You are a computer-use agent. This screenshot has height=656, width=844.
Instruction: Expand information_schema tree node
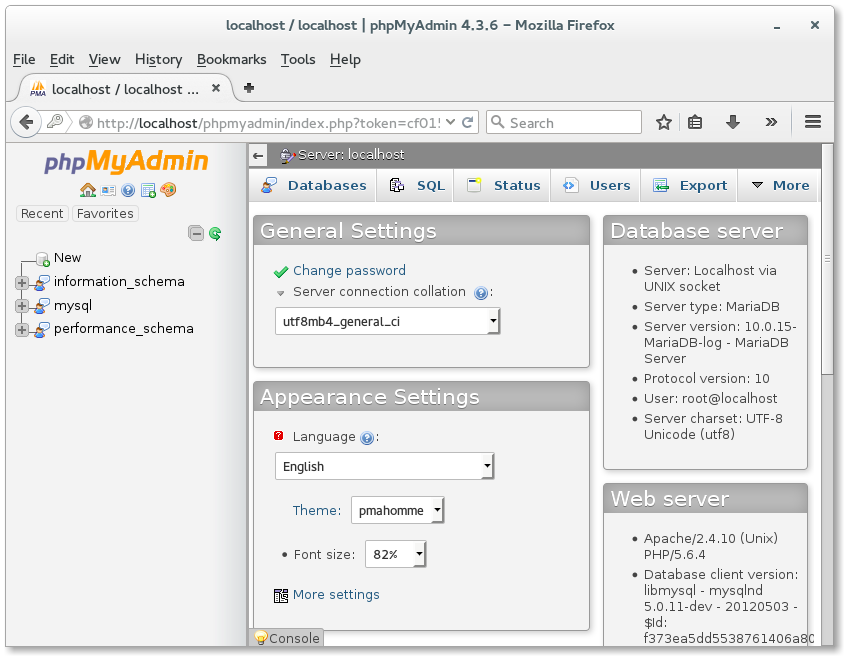(22, 283)
